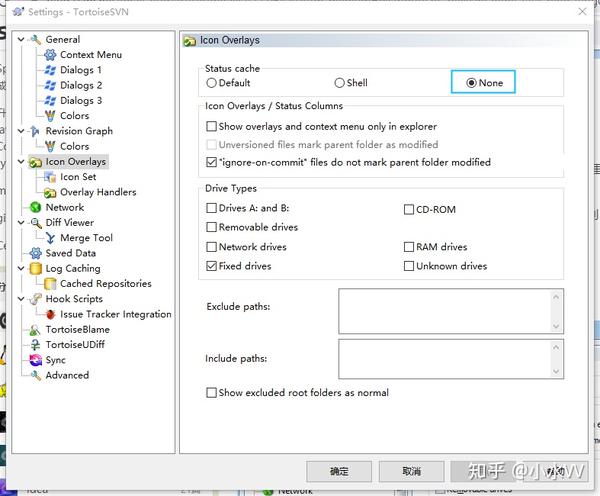
Task: Select None status cache radio button
Action: 471,83
